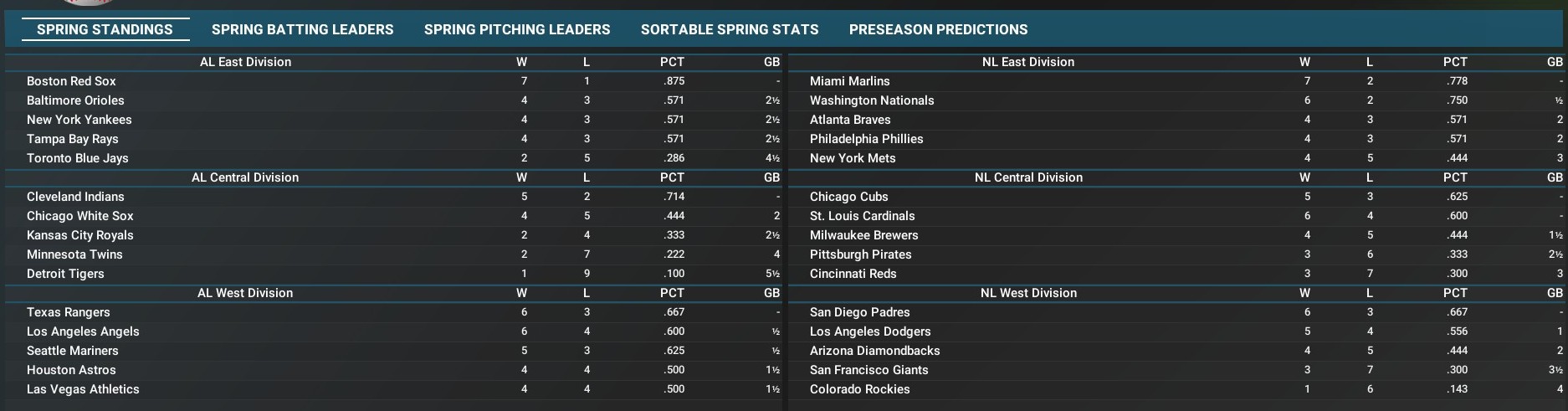This screenshot has width=1568, height=411.
Task: Click the New York Yankees link
Action: coord(79,120)
